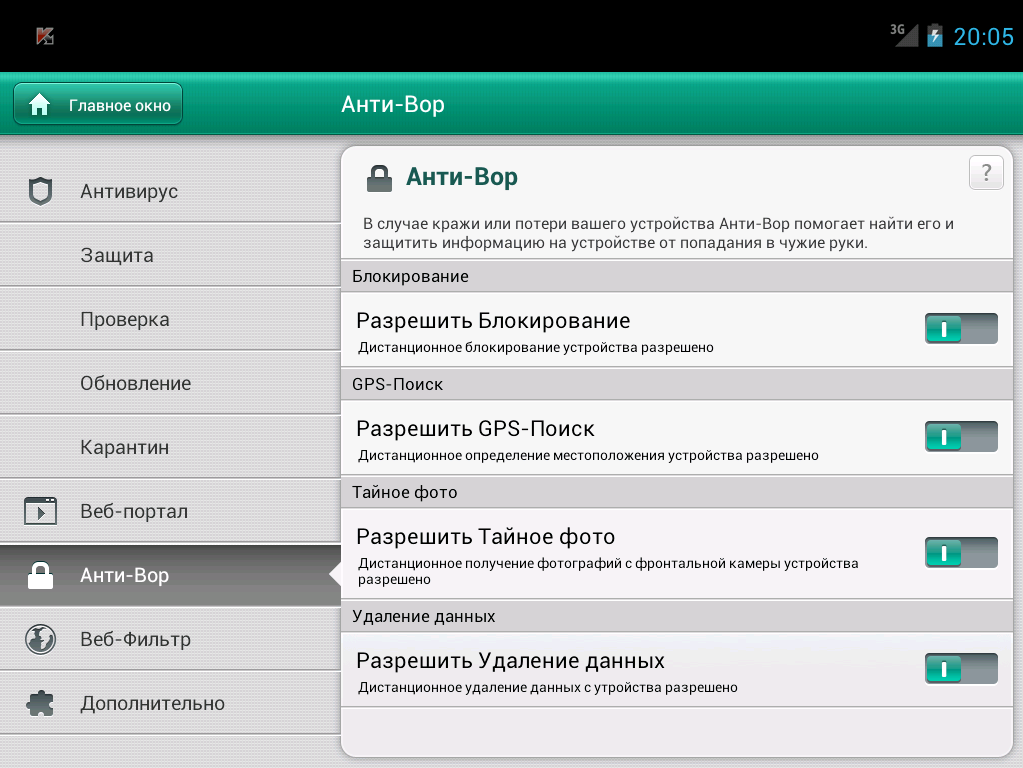Click the shield icon beside Антивирус

40,191
